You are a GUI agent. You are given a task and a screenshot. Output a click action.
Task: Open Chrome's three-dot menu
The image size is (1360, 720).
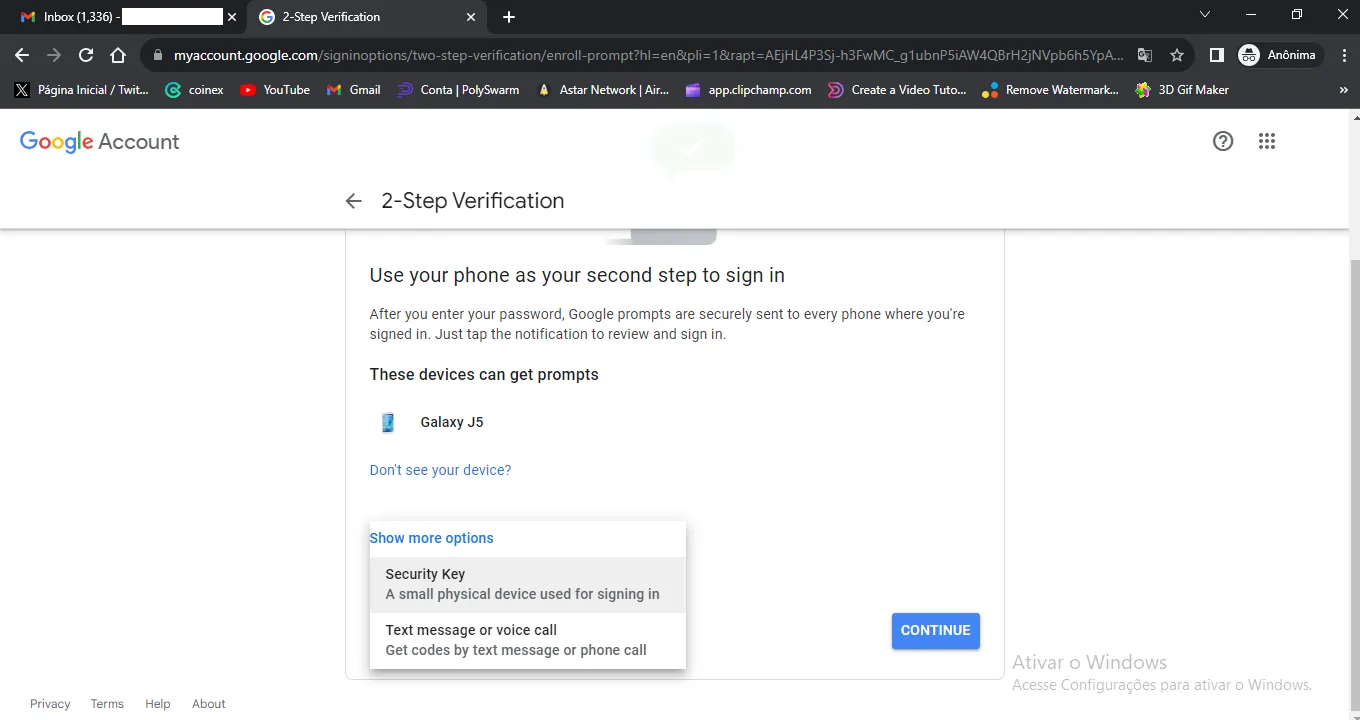[x=1344, y=55]
